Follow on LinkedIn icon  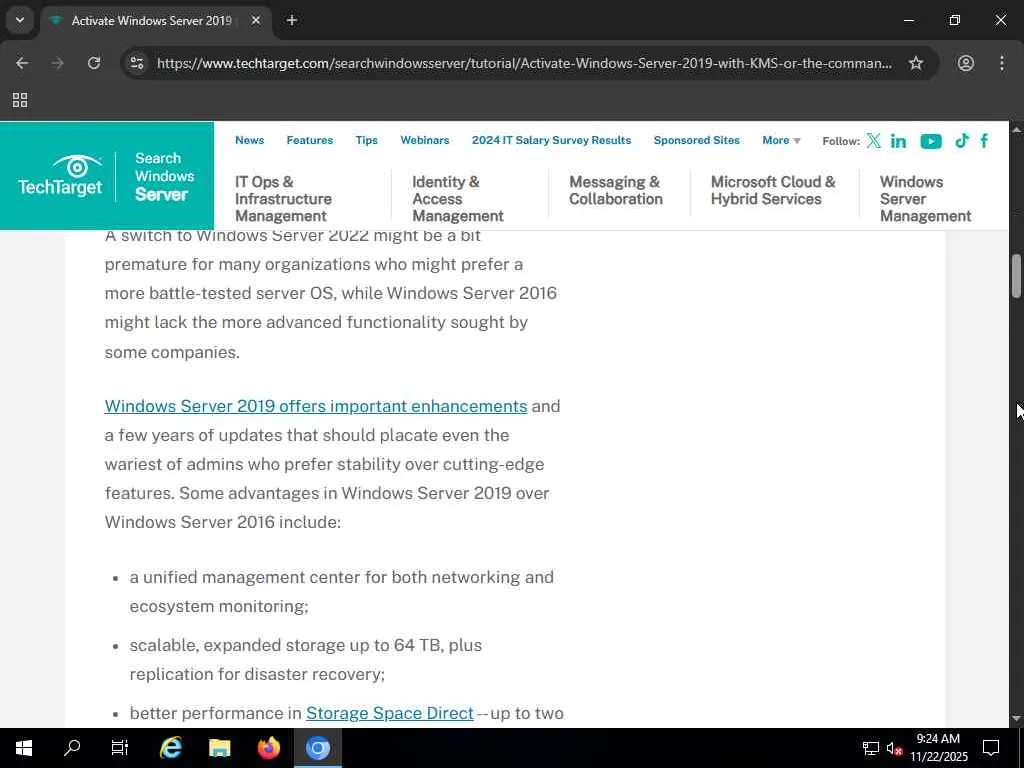point(899,140)
